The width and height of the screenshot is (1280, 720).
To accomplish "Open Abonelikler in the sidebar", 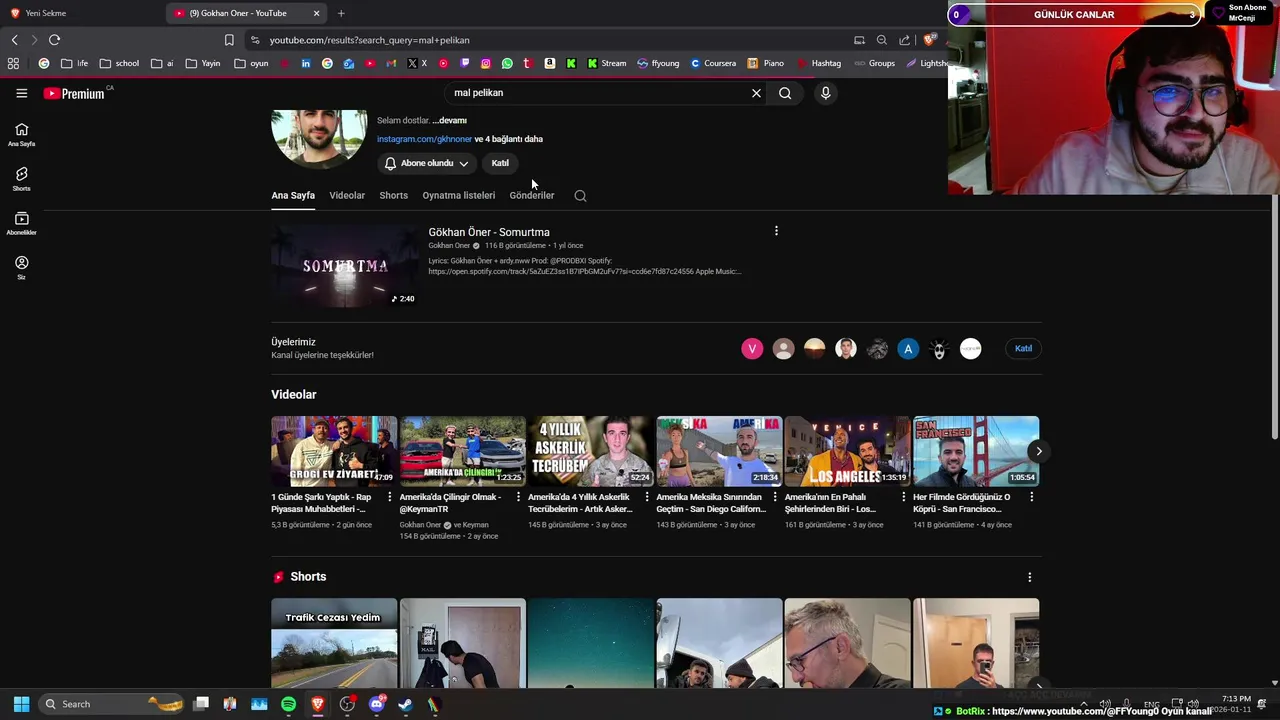I will click(21, 223).
